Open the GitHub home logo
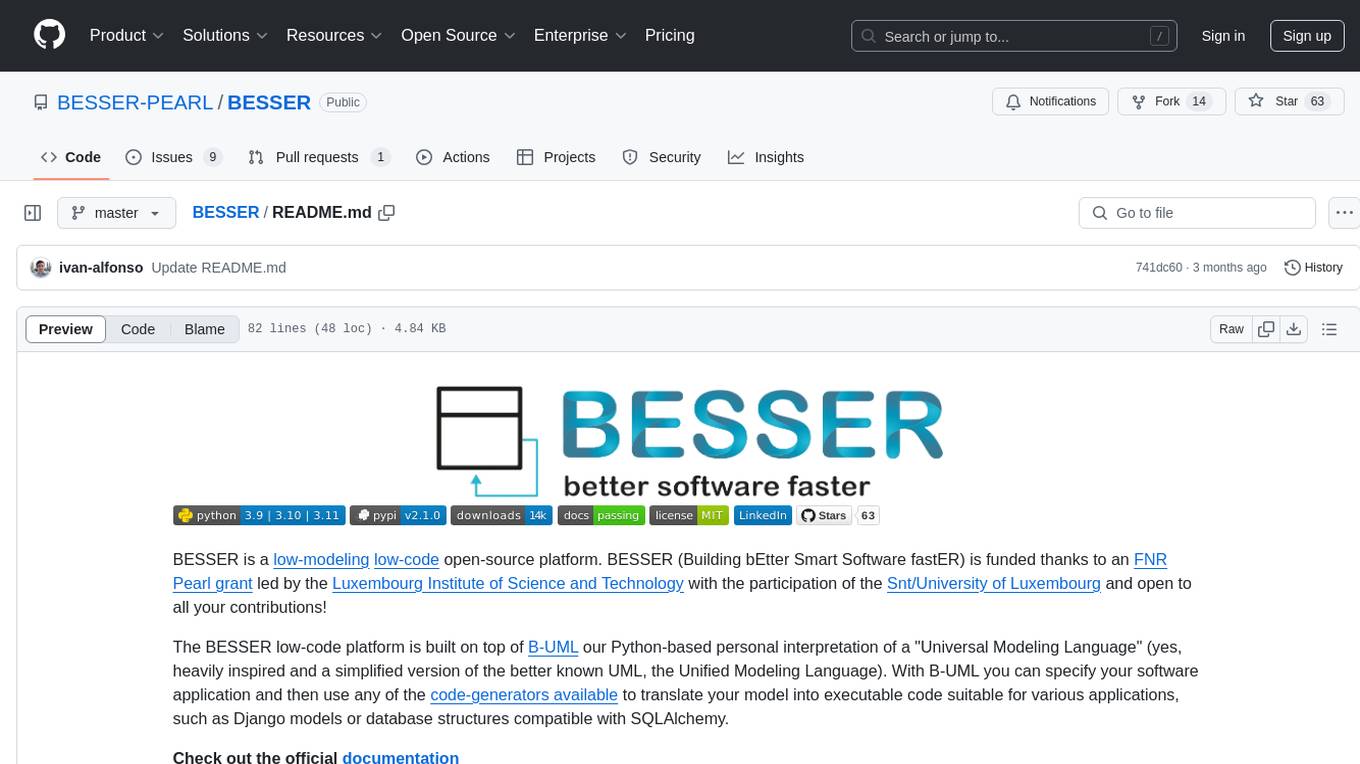Screen dimensions: 1360x764 49,35
